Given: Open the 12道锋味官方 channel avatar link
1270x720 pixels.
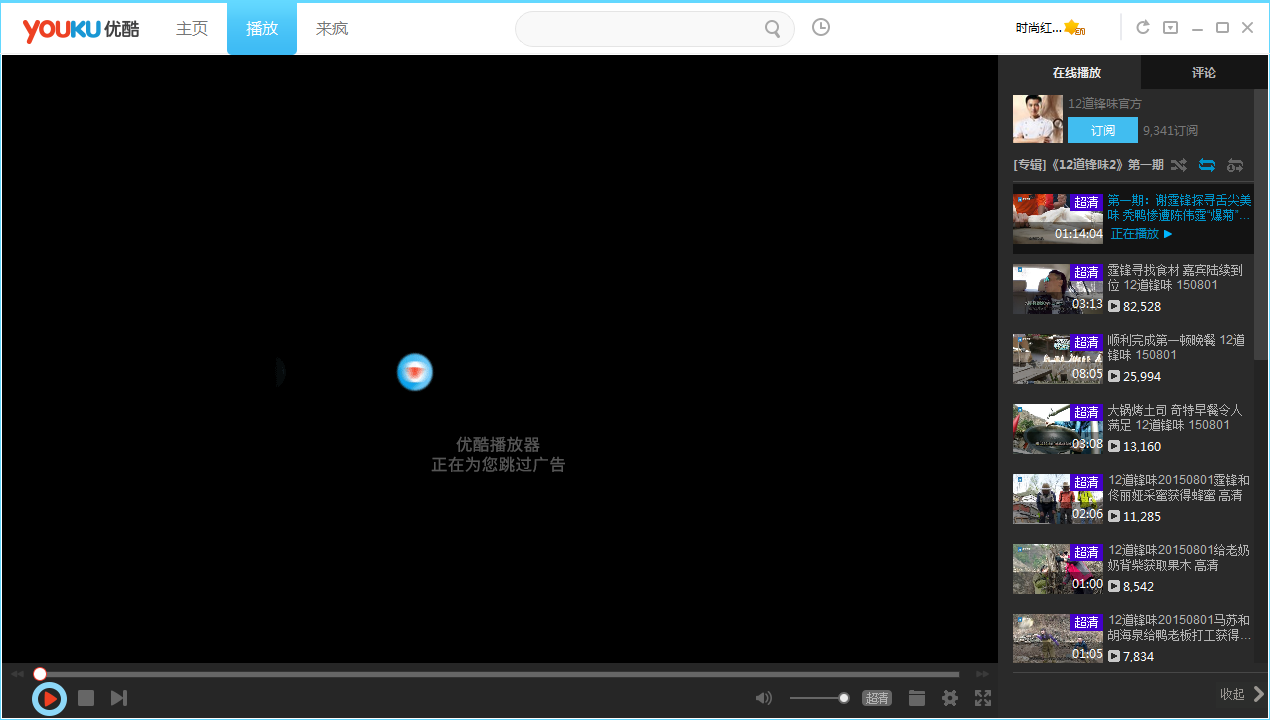Looking at the screenshot, I should coord(1037,118).
